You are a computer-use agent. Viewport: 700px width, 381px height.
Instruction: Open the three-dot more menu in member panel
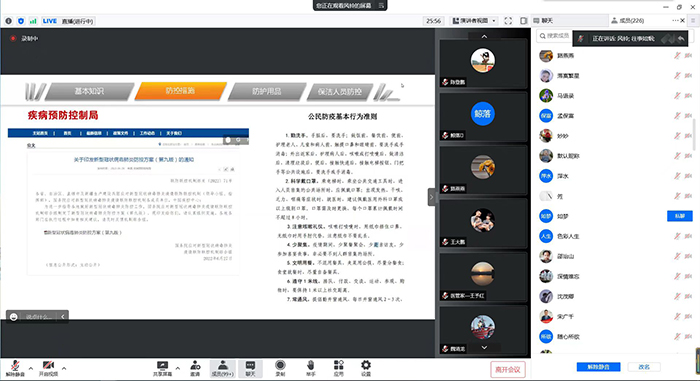click(x=675, y=21)
